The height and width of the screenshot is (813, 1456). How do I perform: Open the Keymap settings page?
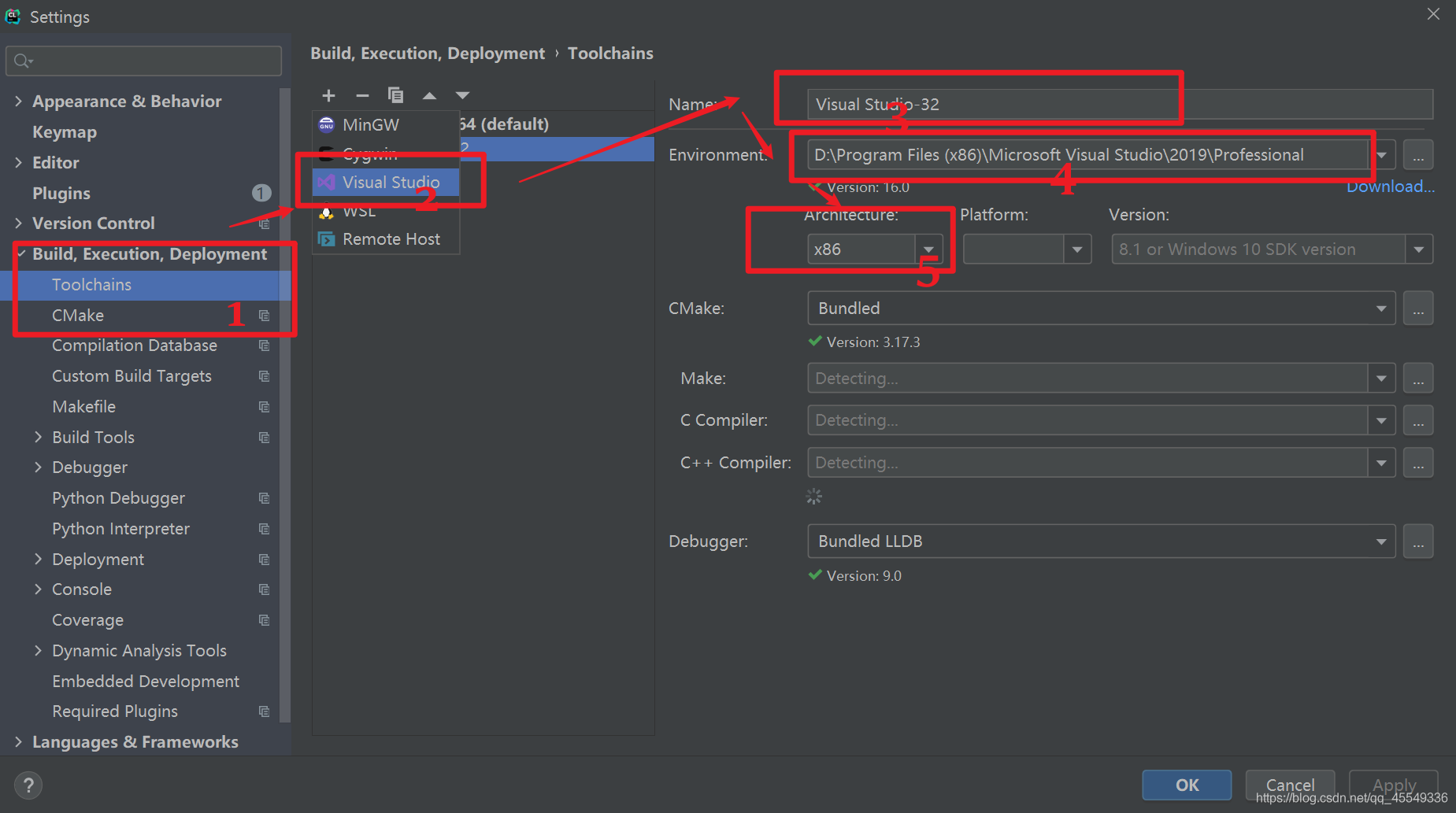pos(65,131)
